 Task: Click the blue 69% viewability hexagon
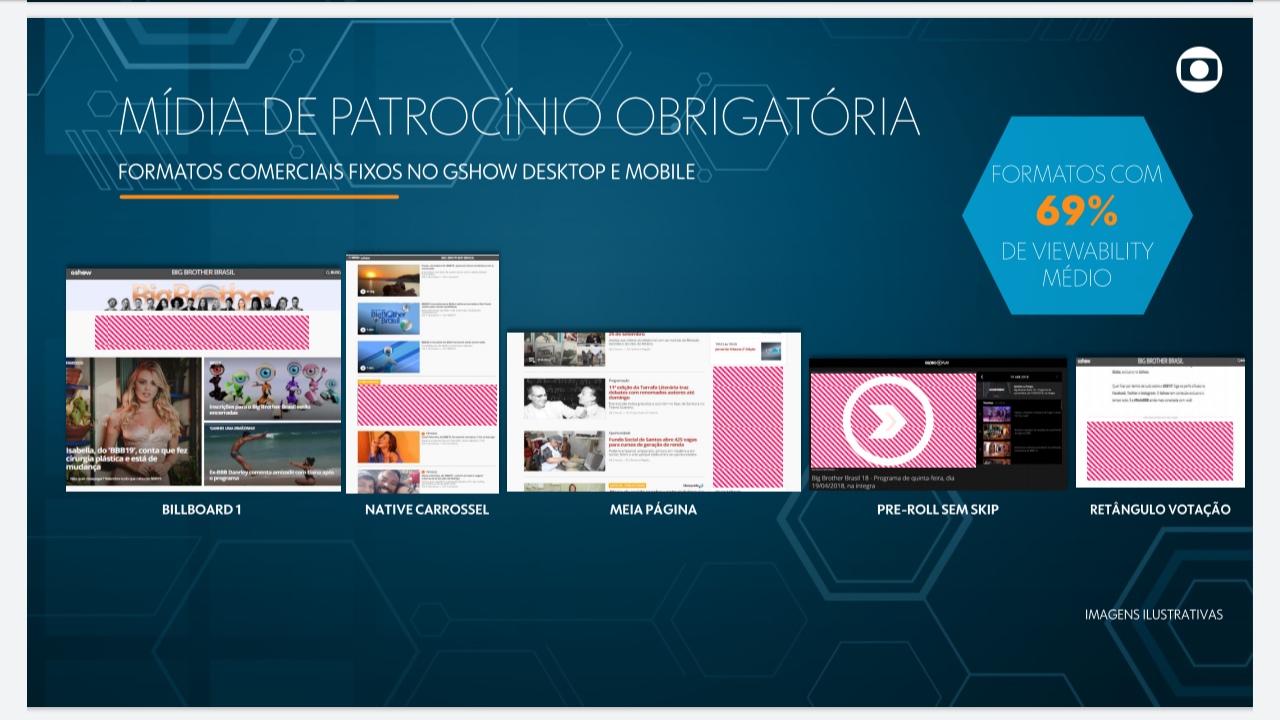1076,215
